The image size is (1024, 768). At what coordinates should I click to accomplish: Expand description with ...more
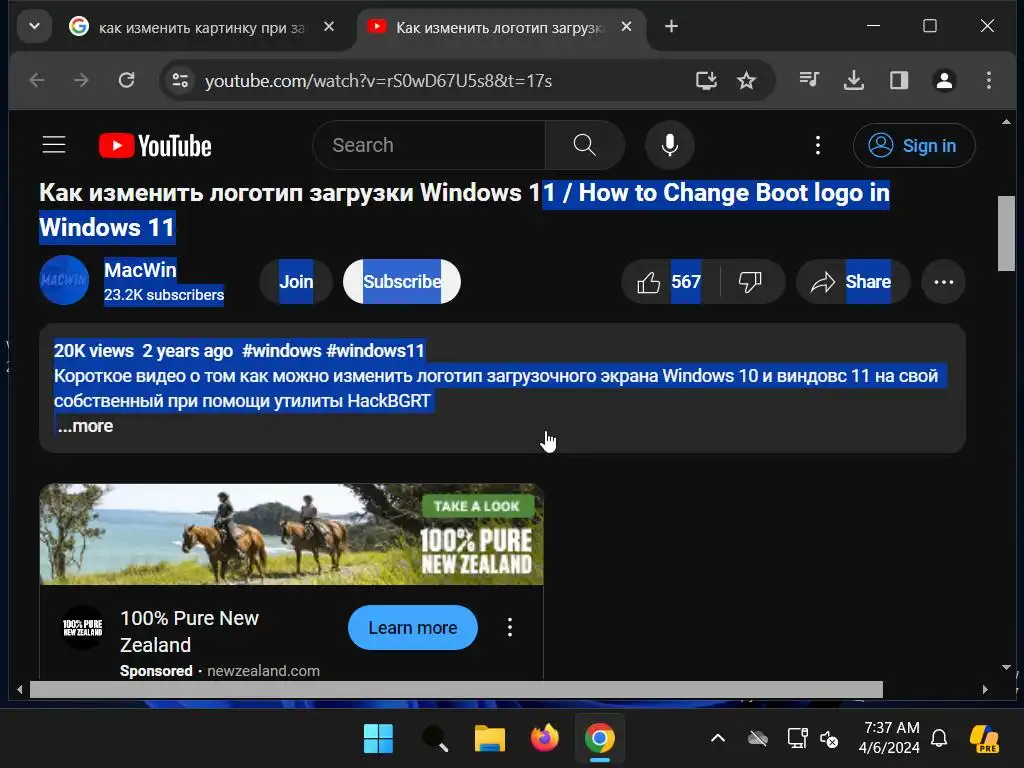click(x=85, y=426)
